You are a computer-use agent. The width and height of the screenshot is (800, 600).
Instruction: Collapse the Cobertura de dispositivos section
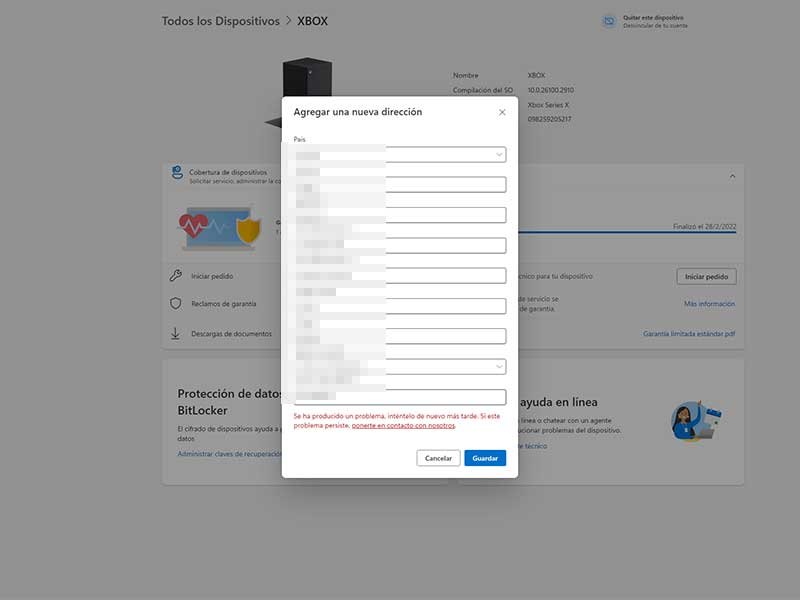click(x=732, y=177)
